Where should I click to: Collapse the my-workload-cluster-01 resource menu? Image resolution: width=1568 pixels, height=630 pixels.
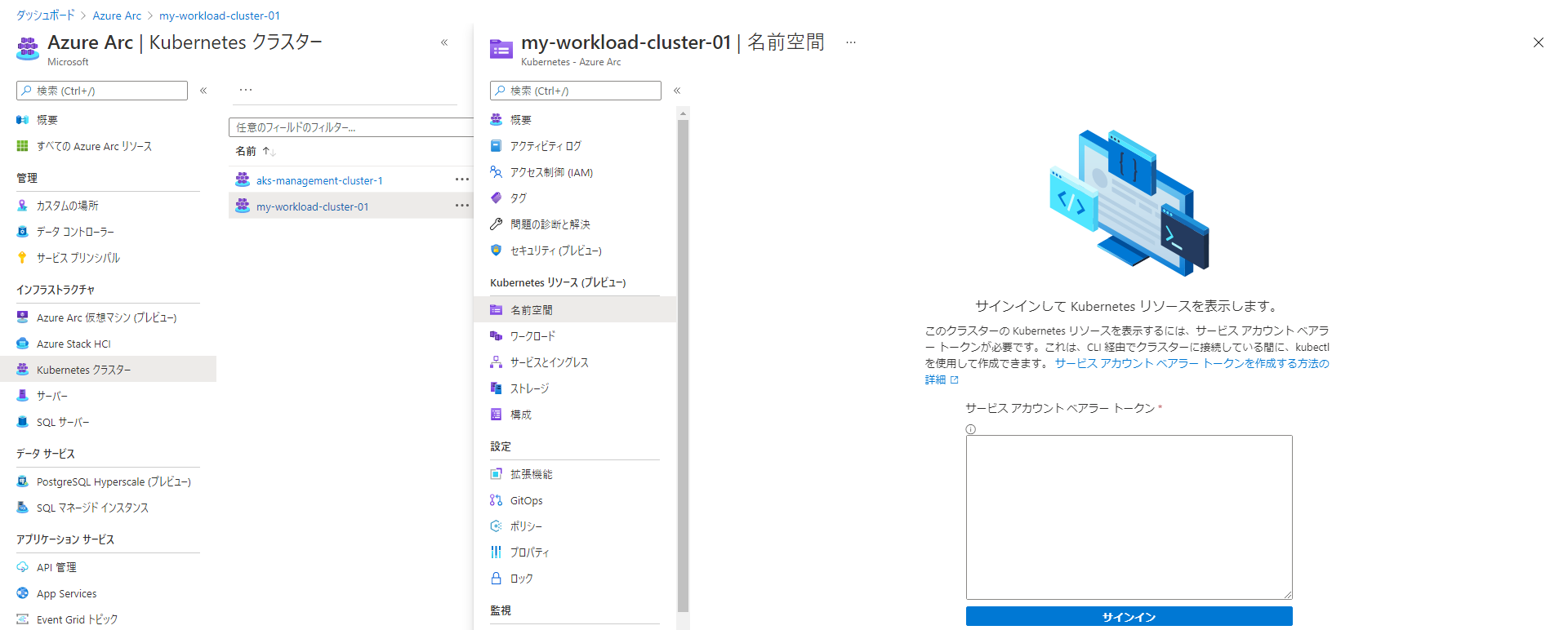pos(677,91)
